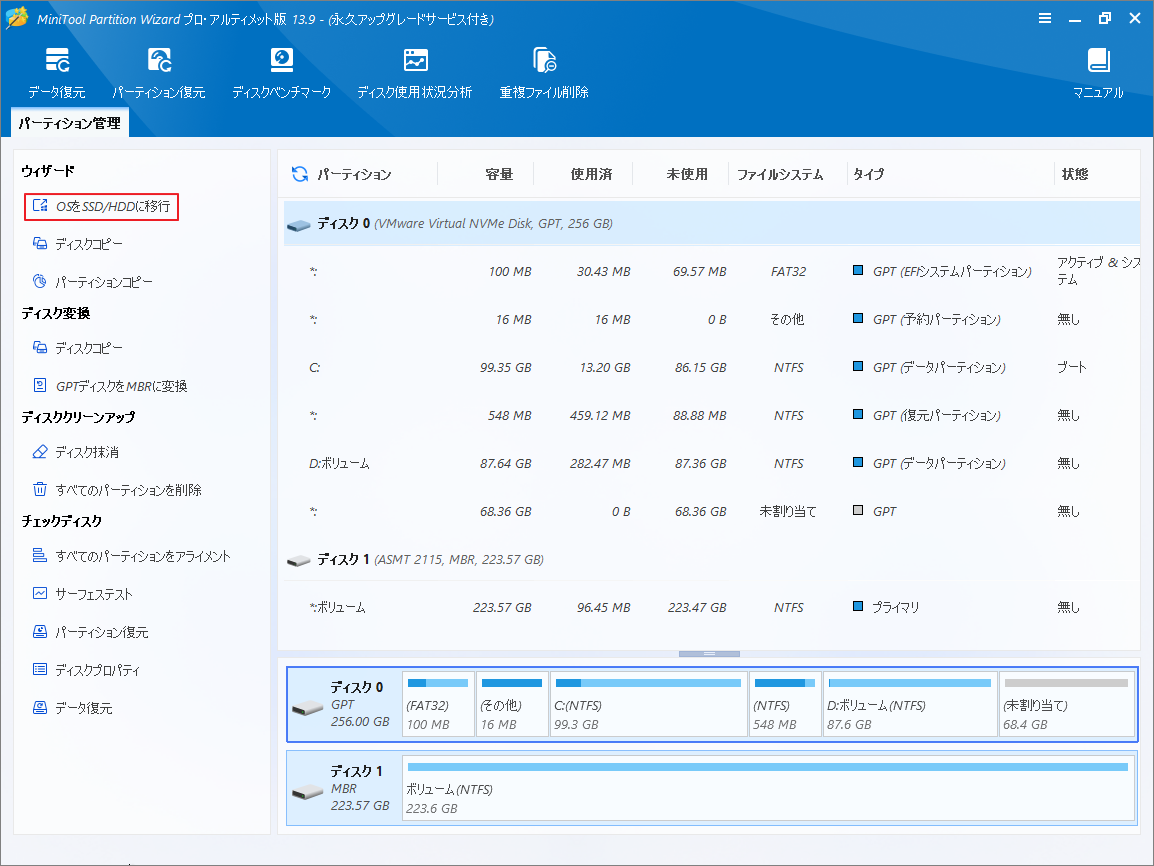
Task: Click the blue swatch beside プライマリ
Action: coord(857,606)
